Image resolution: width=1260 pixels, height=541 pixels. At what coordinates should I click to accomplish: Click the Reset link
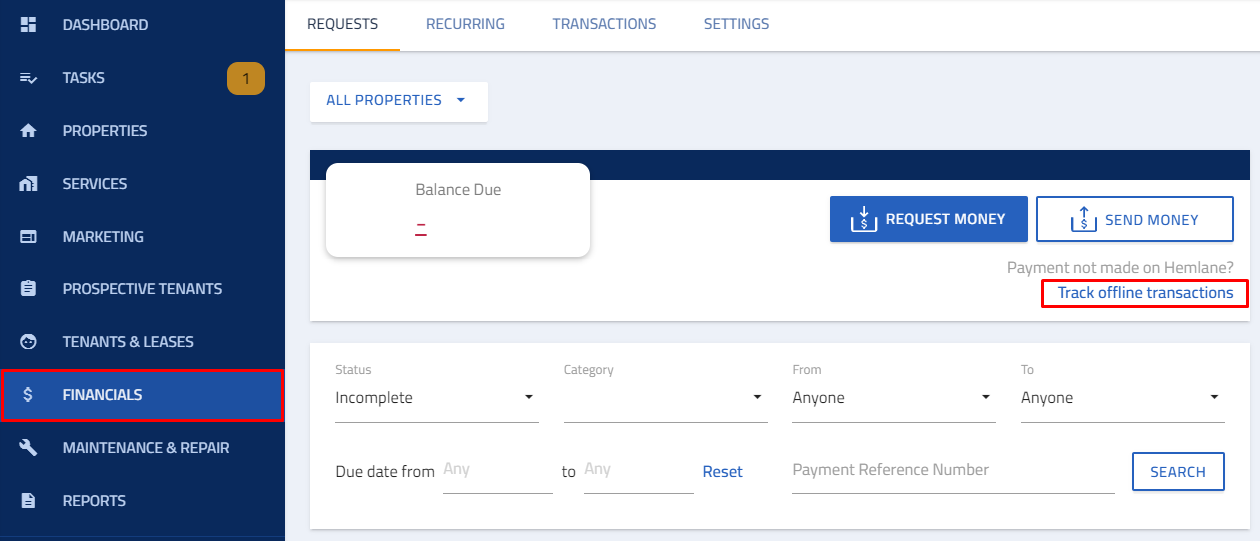(x=722, y=472)
